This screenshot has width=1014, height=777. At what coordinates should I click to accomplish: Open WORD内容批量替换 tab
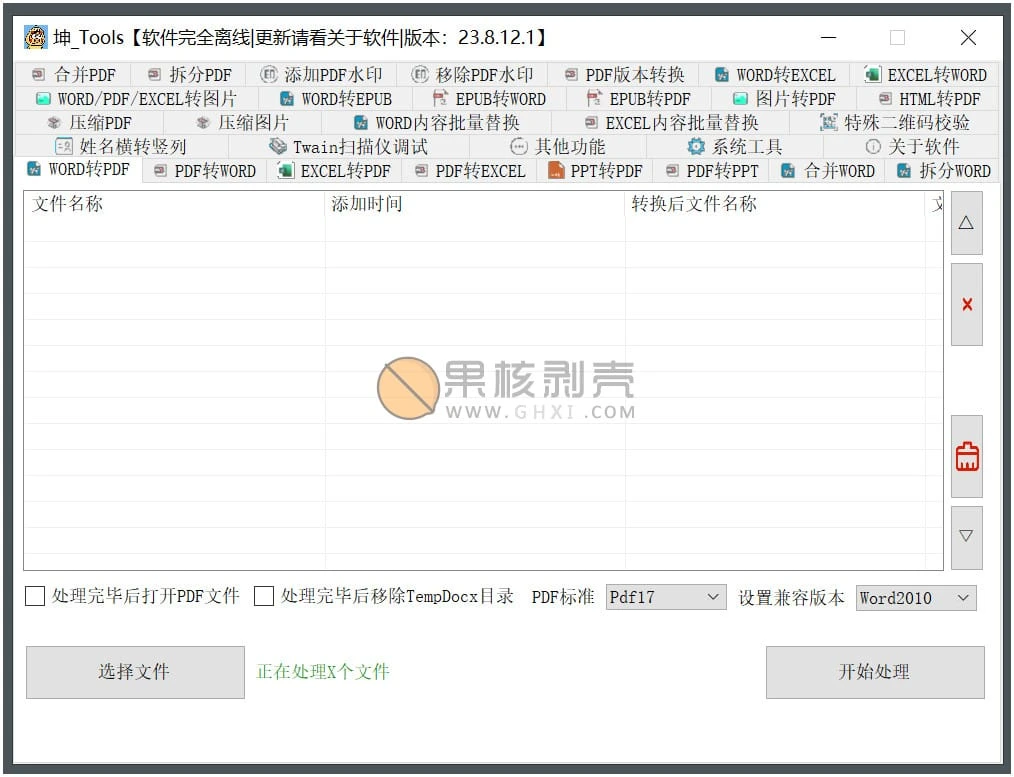(437, 123)
